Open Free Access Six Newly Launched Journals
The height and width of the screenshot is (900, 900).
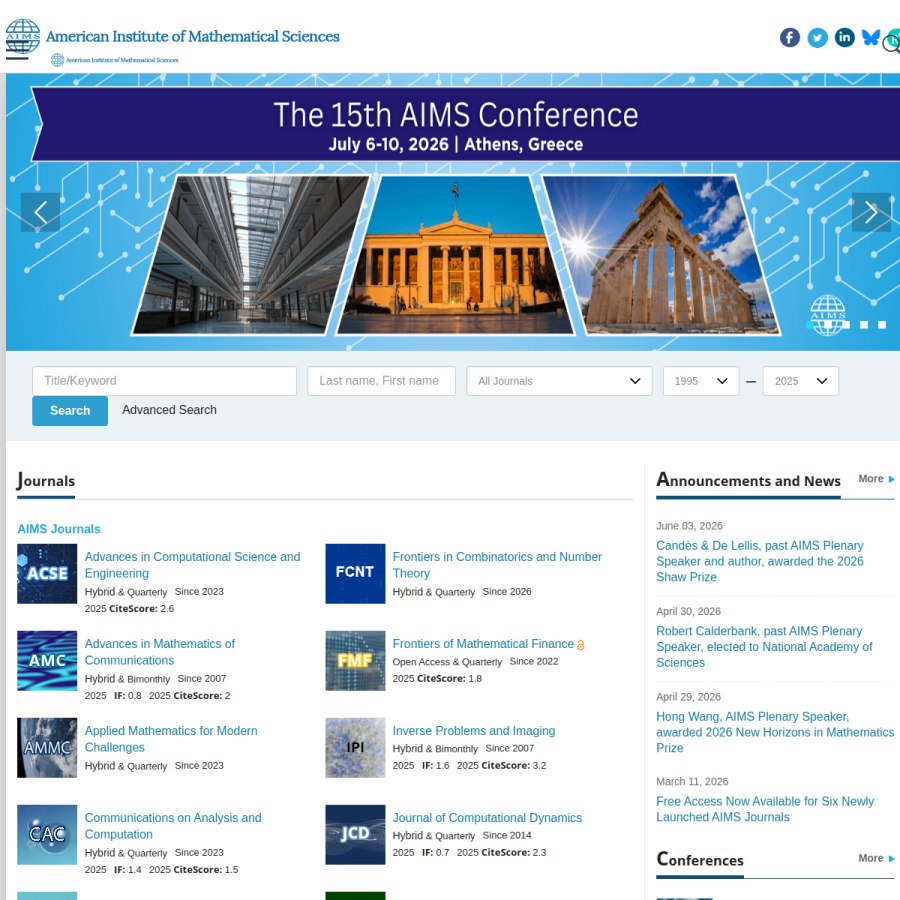[x=765, y=809]
